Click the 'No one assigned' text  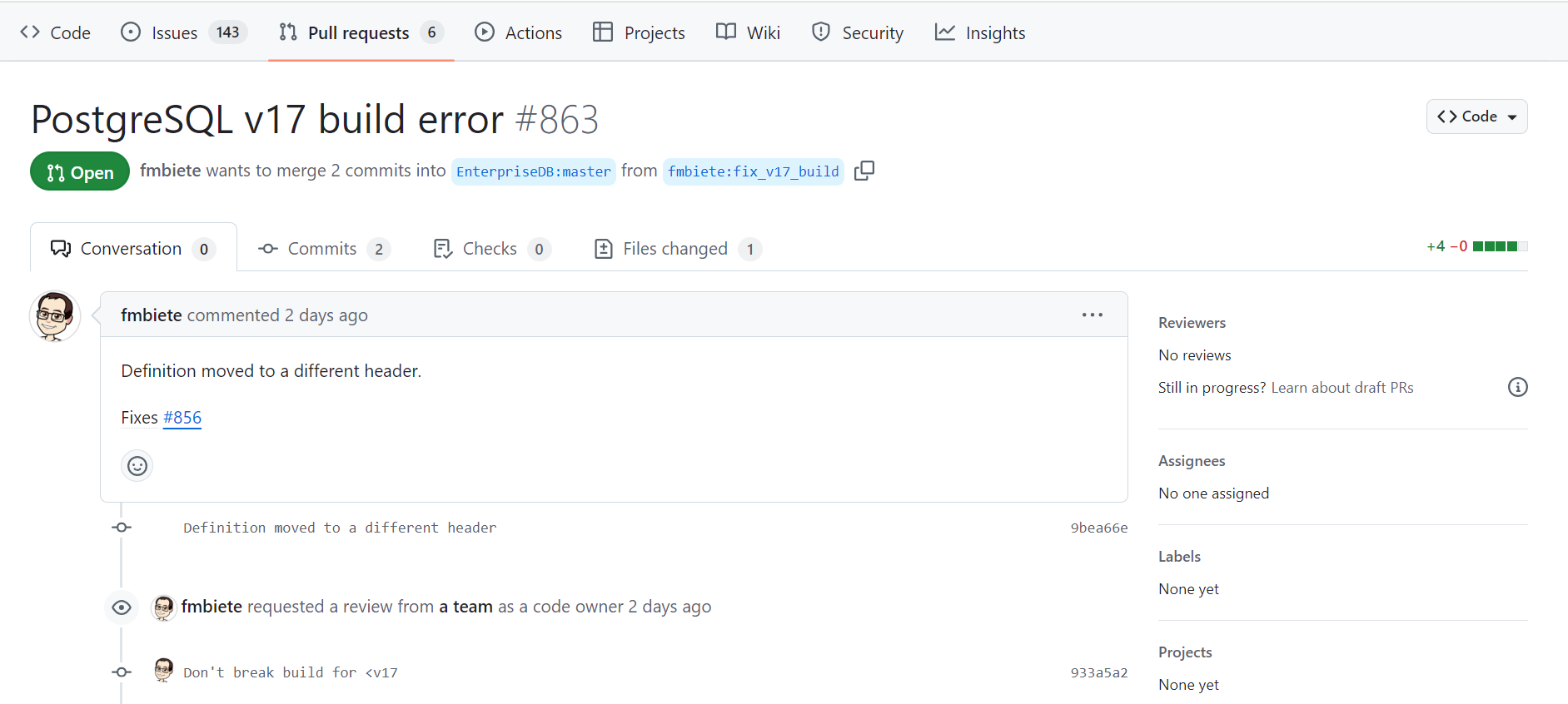pyautogui.click(x=1214, y=493)
